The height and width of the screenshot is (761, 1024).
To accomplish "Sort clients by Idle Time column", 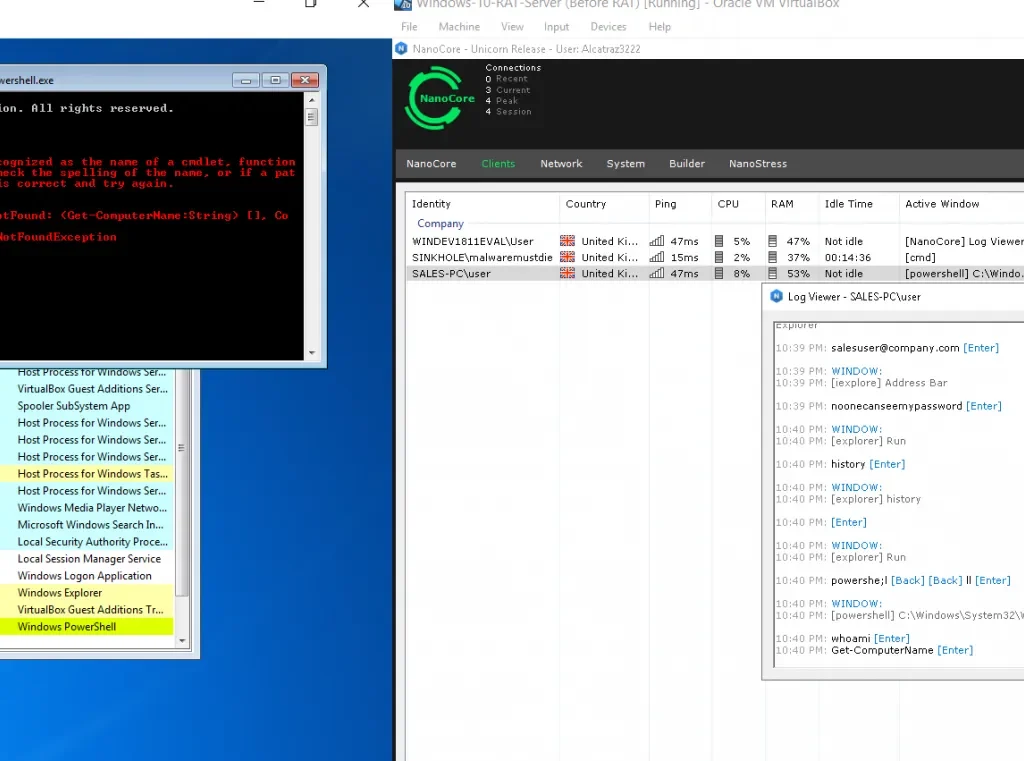I will pyautogui.click(x=859, y=204).
